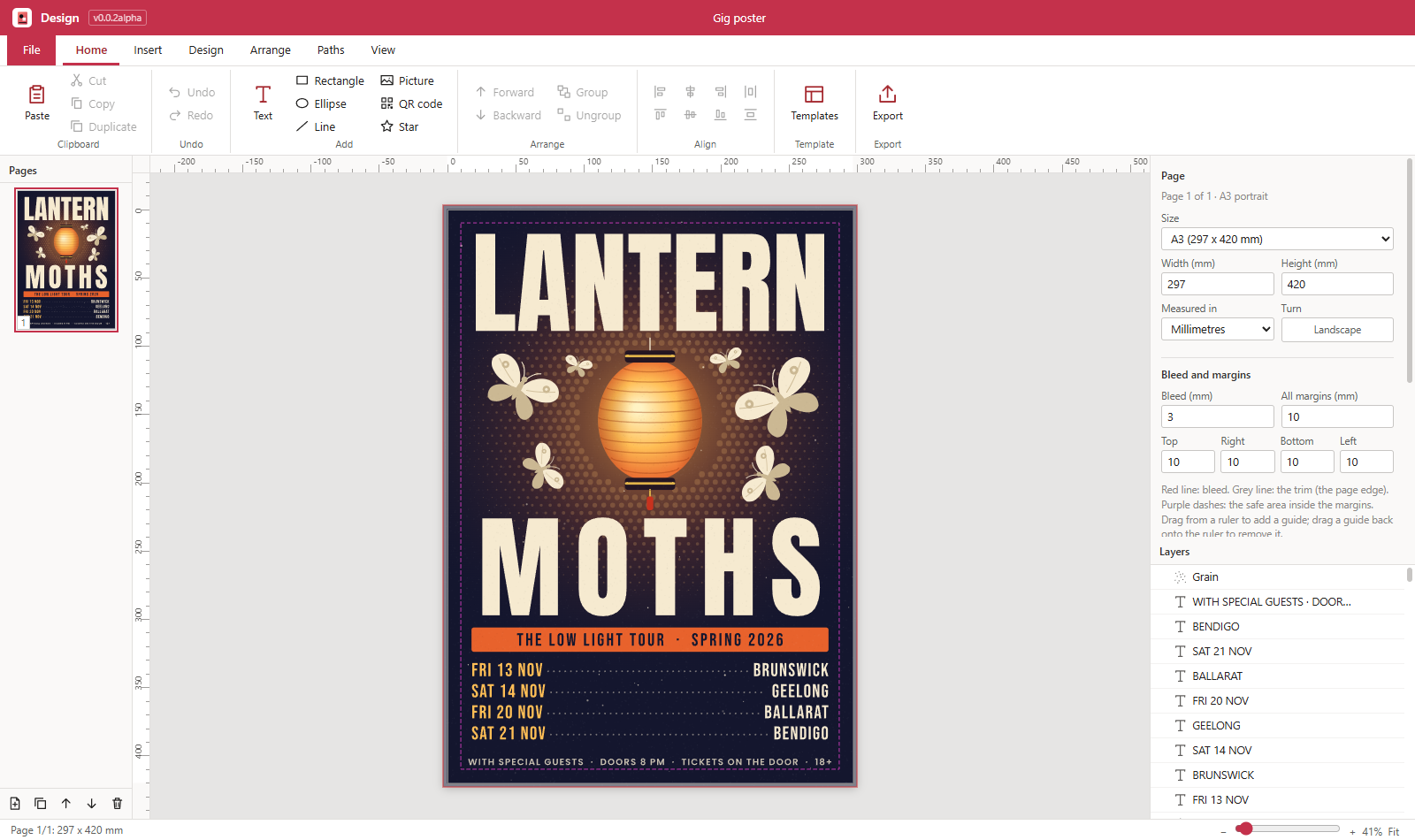Move the page down
Viewport: 1415px width, 840px height.
pyautogui.click(x=92, y=804)
